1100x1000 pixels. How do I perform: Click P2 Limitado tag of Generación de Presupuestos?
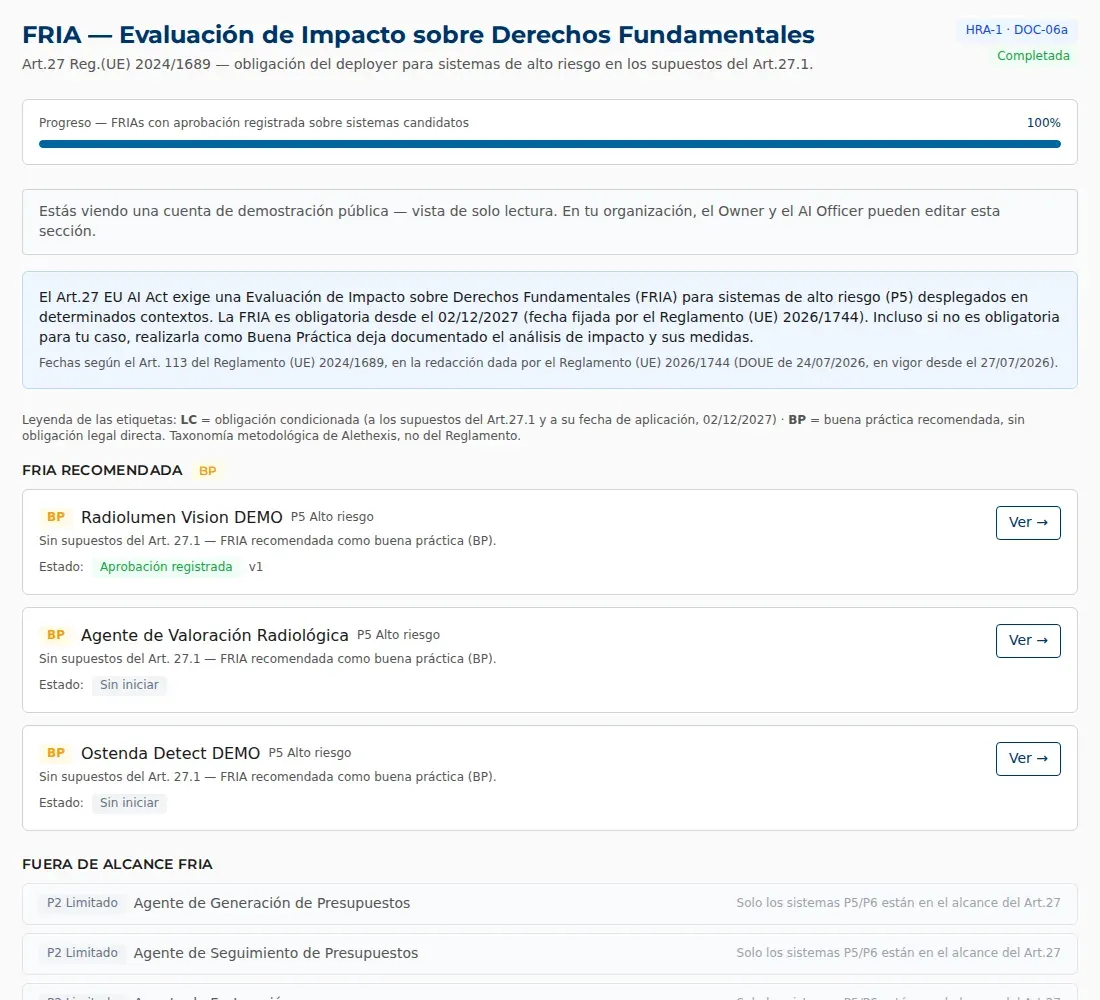point(82,903)
